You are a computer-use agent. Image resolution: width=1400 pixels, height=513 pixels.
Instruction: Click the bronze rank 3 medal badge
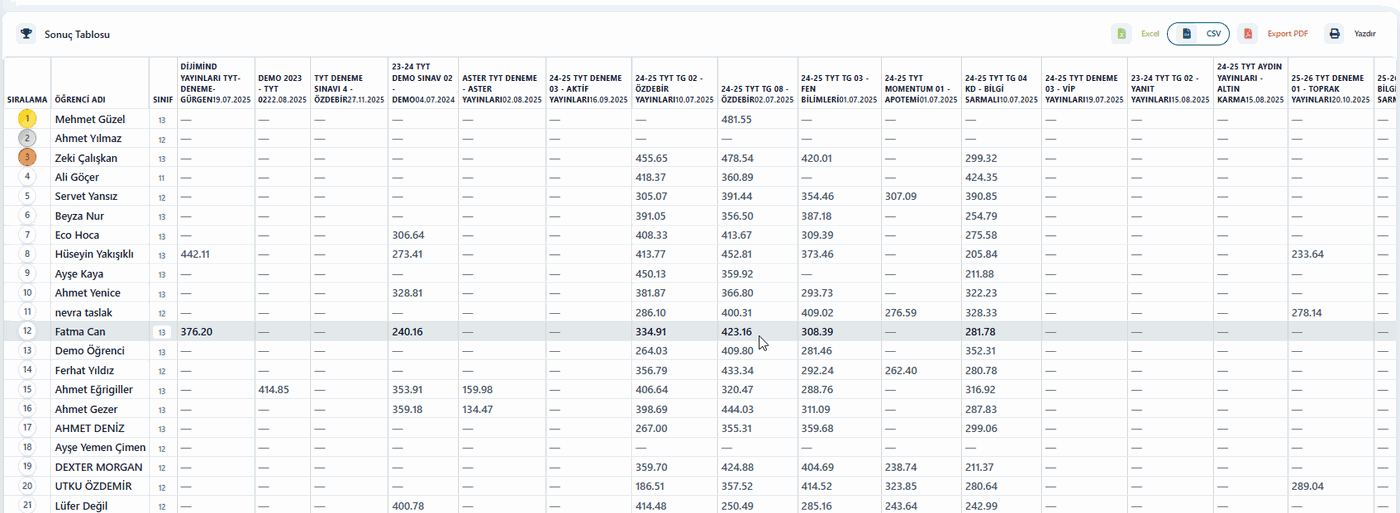click(x=28, y=157)
